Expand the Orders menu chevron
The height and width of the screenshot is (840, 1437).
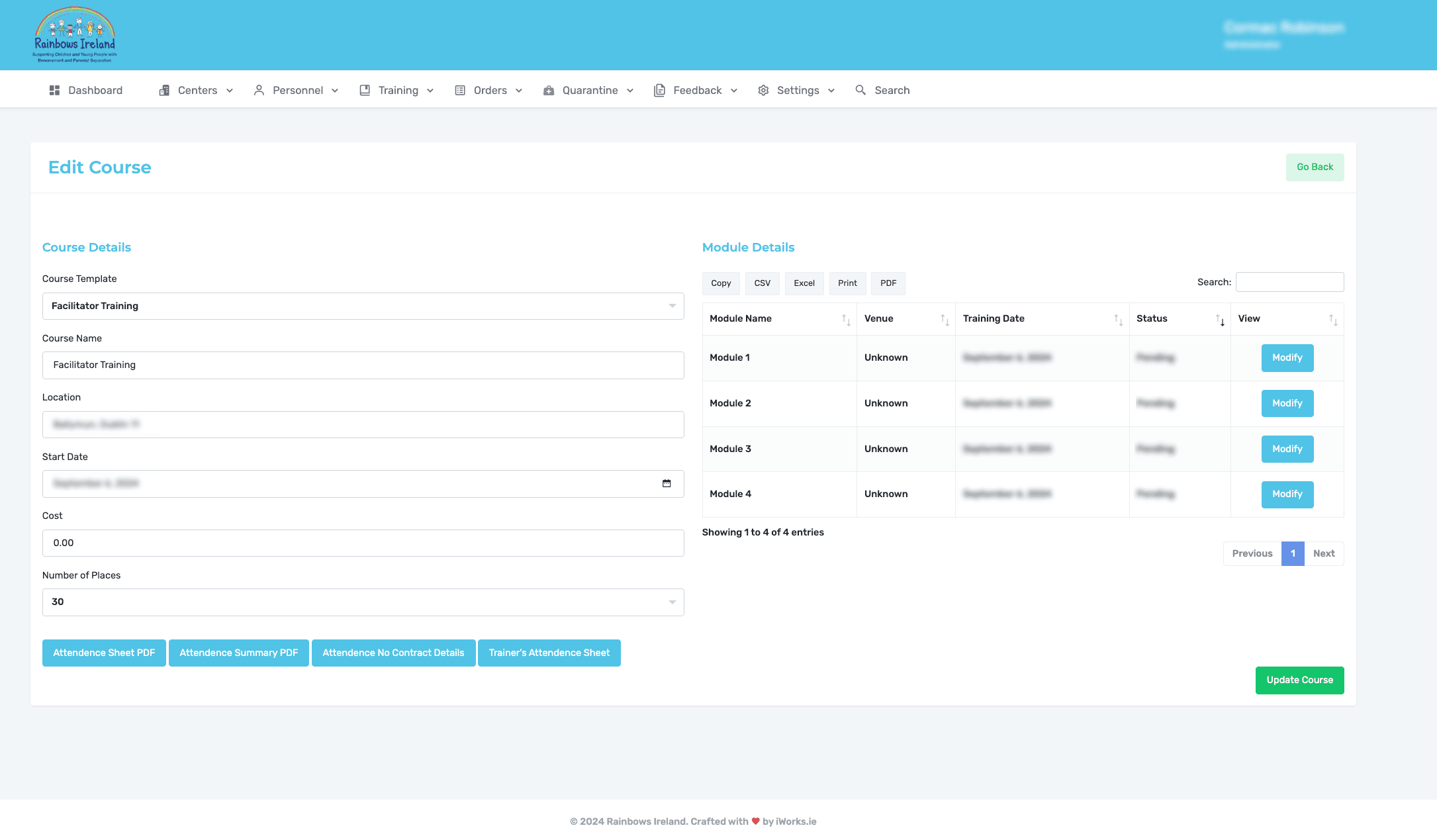(x=519, y=91)
